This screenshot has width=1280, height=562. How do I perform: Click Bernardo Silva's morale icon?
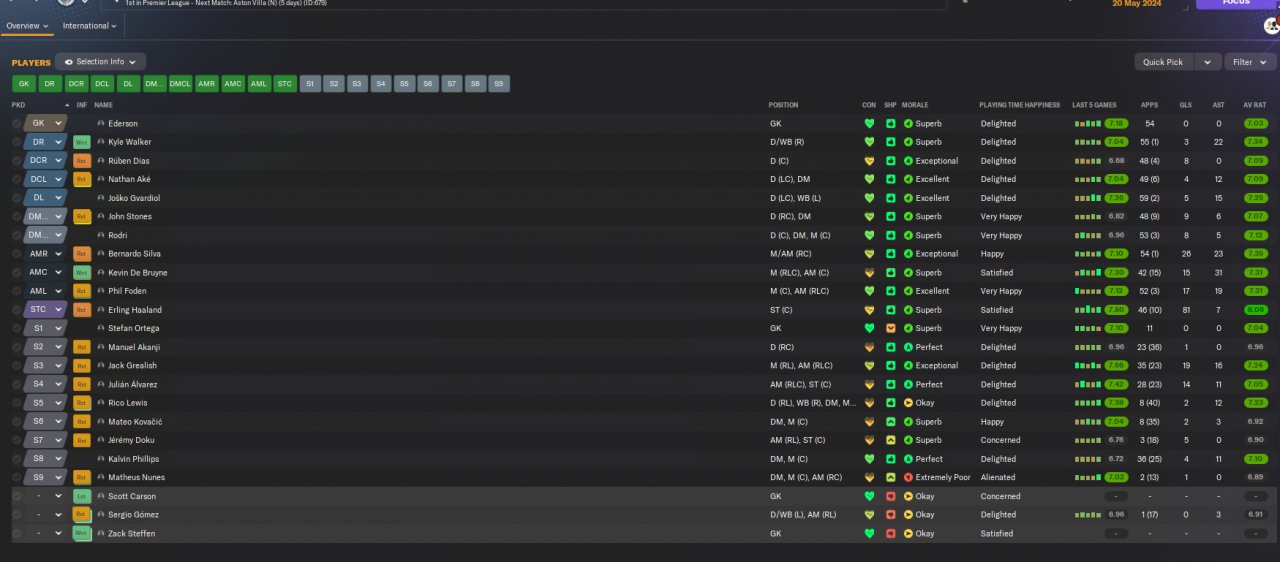tap(908, 254)
